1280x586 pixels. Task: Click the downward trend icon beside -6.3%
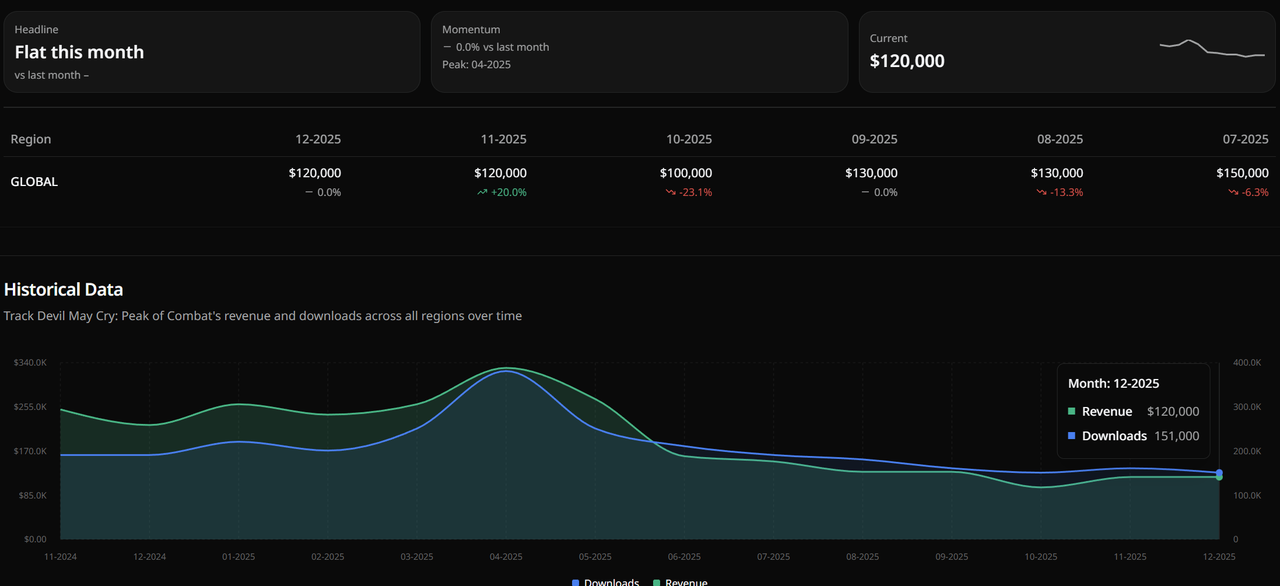click(1233, 192)
